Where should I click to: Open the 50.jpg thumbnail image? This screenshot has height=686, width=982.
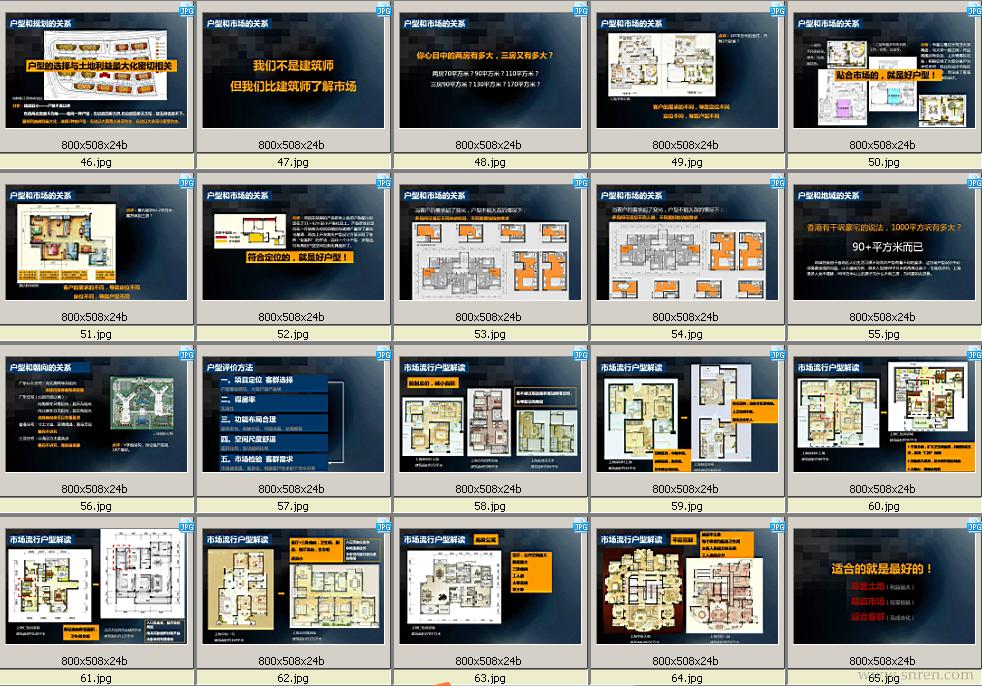click(x=884, y=71)
